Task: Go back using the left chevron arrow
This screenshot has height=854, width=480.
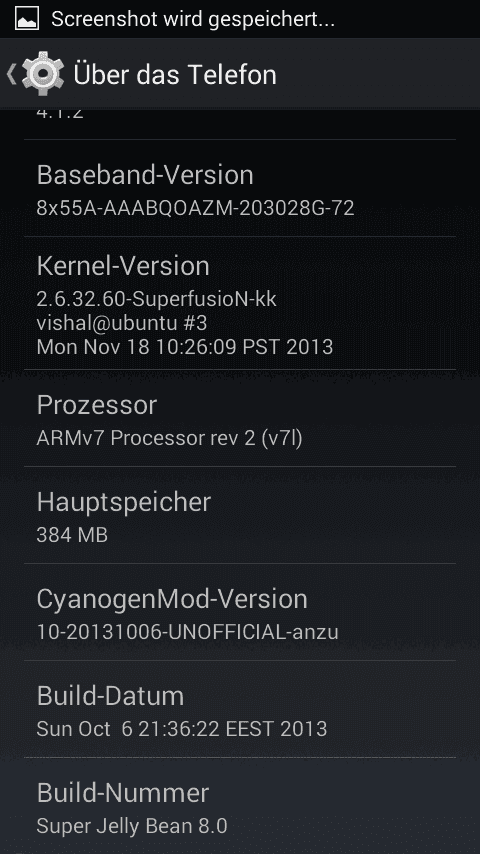Action: (11, 74)
